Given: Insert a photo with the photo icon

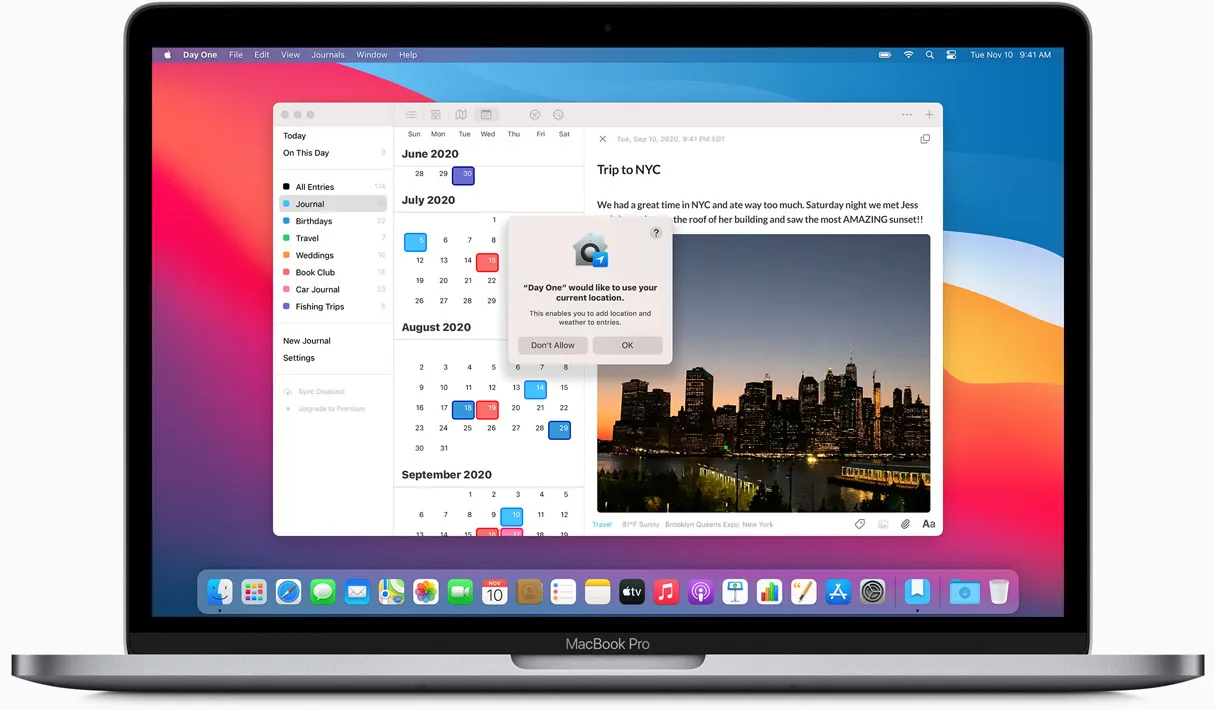Looking at the screenshot, I should tap(883, 523).
